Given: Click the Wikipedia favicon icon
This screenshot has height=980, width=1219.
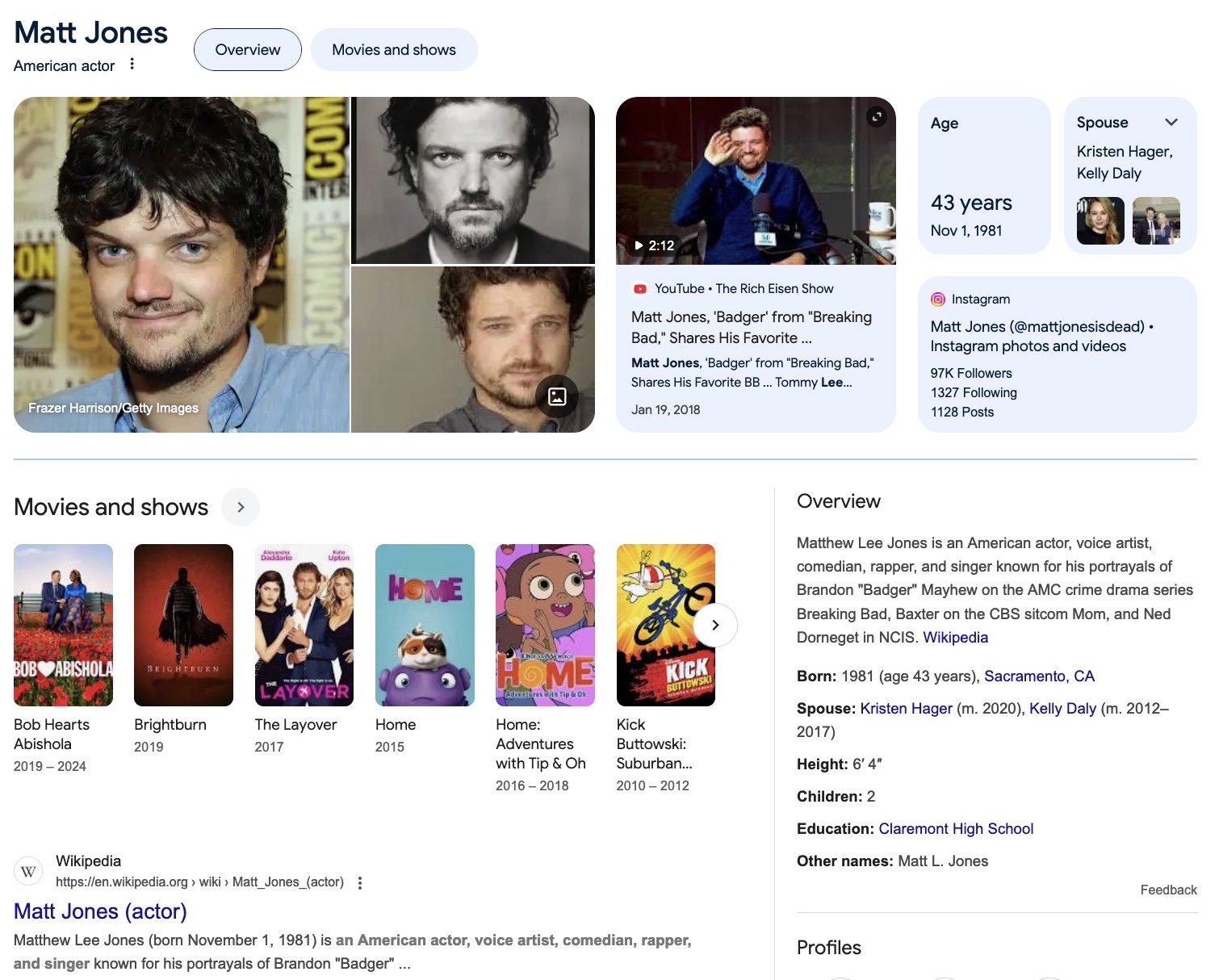Looking at the screenshot, I should (28, 871).
